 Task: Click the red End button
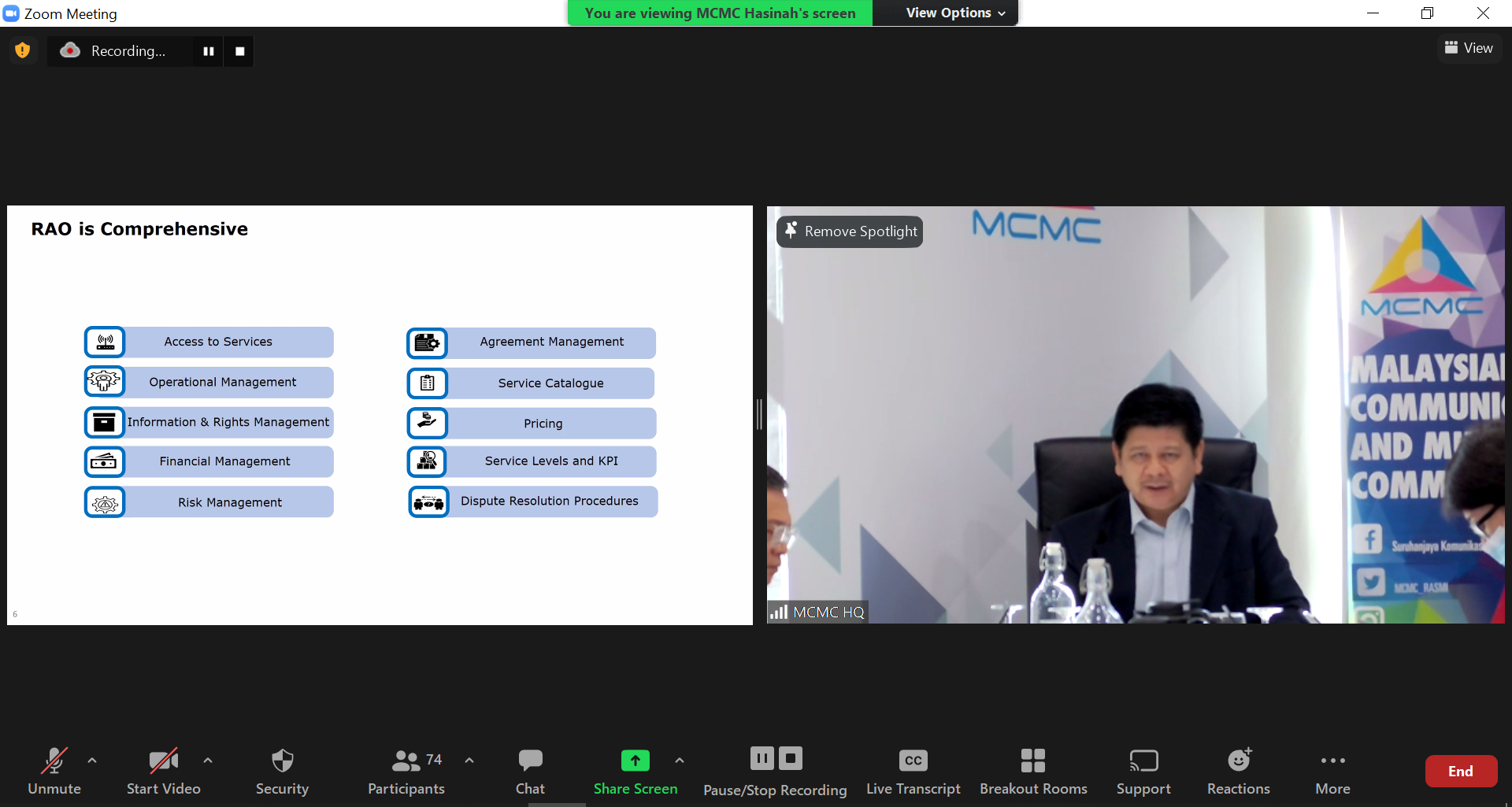click(x=1460, y=772)
